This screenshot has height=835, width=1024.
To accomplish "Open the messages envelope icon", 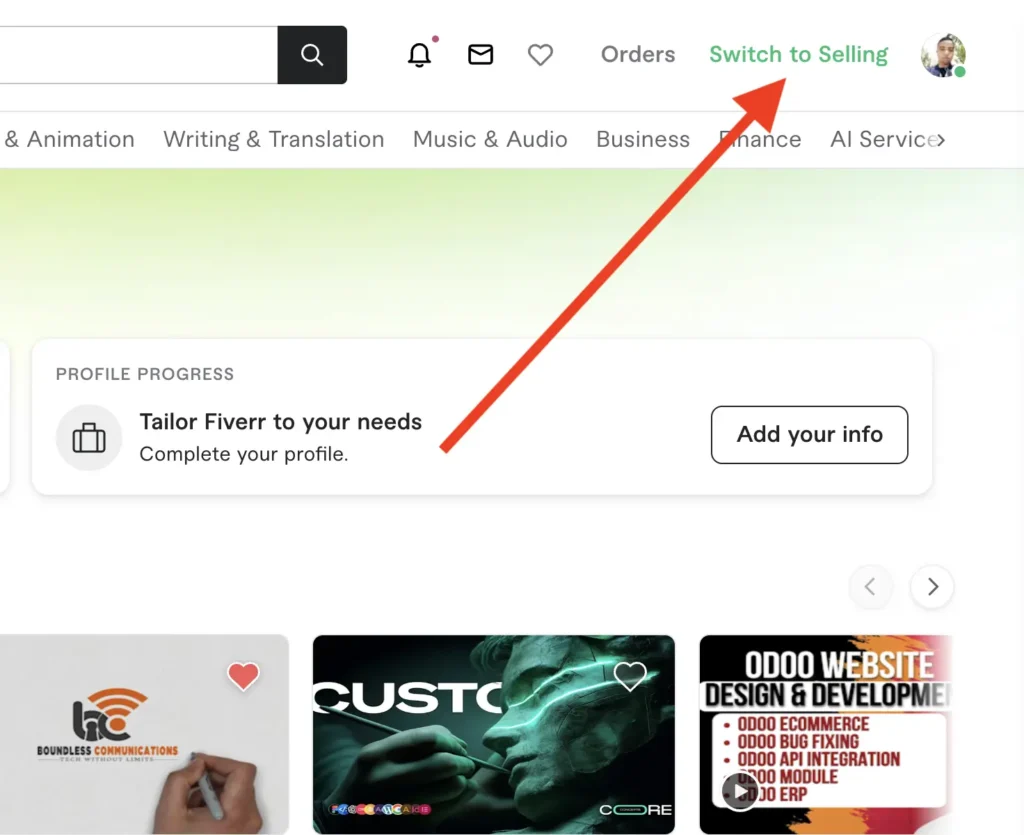I will [x=481, y=55].
